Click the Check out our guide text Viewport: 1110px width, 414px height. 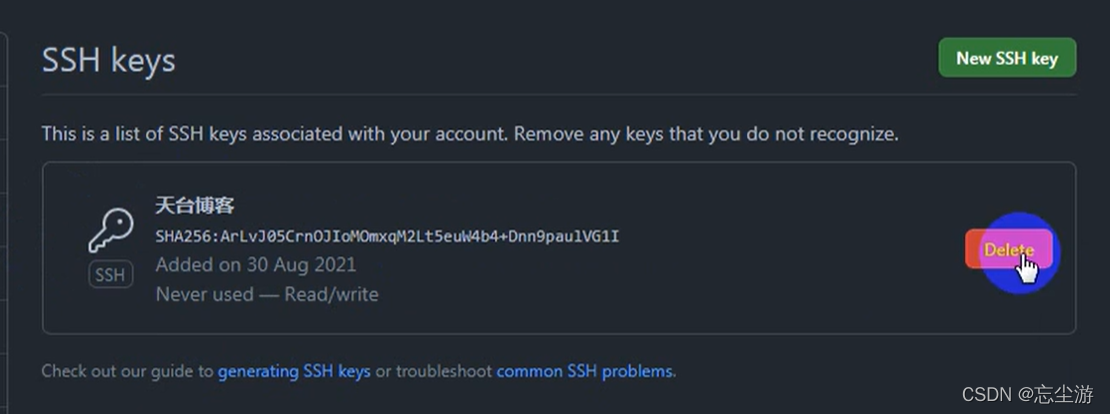128,371
